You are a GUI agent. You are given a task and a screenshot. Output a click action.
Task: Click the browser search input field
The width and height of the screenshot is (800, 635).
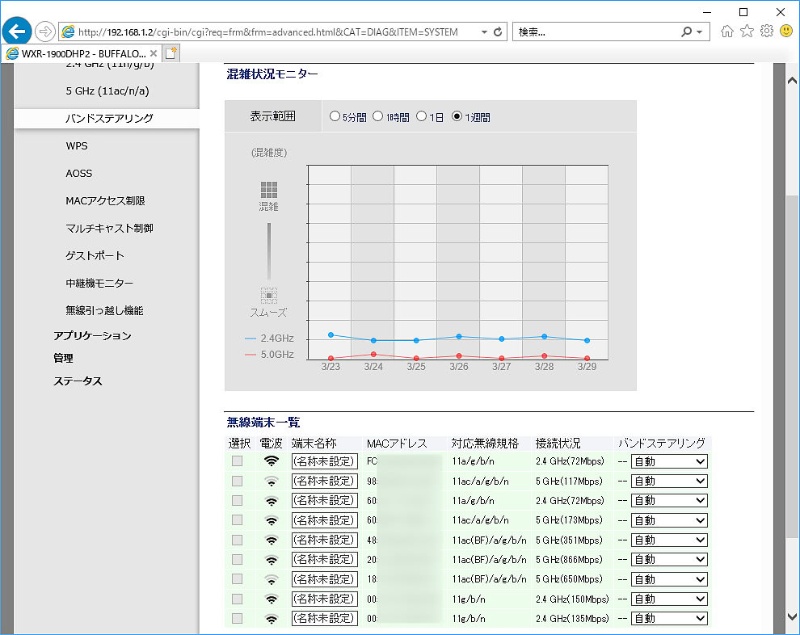pyautogui.click(x=595, y=32)
